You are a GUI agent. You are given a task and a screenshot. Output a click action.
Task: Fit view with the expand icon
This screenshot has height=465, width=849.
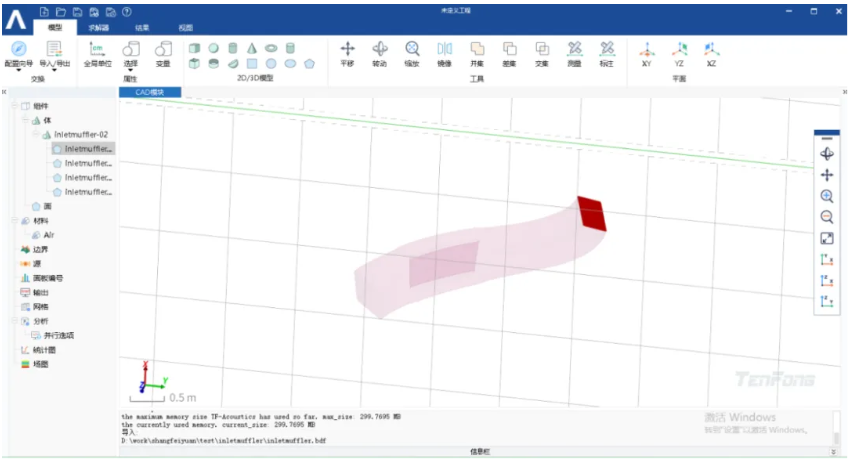827,238
